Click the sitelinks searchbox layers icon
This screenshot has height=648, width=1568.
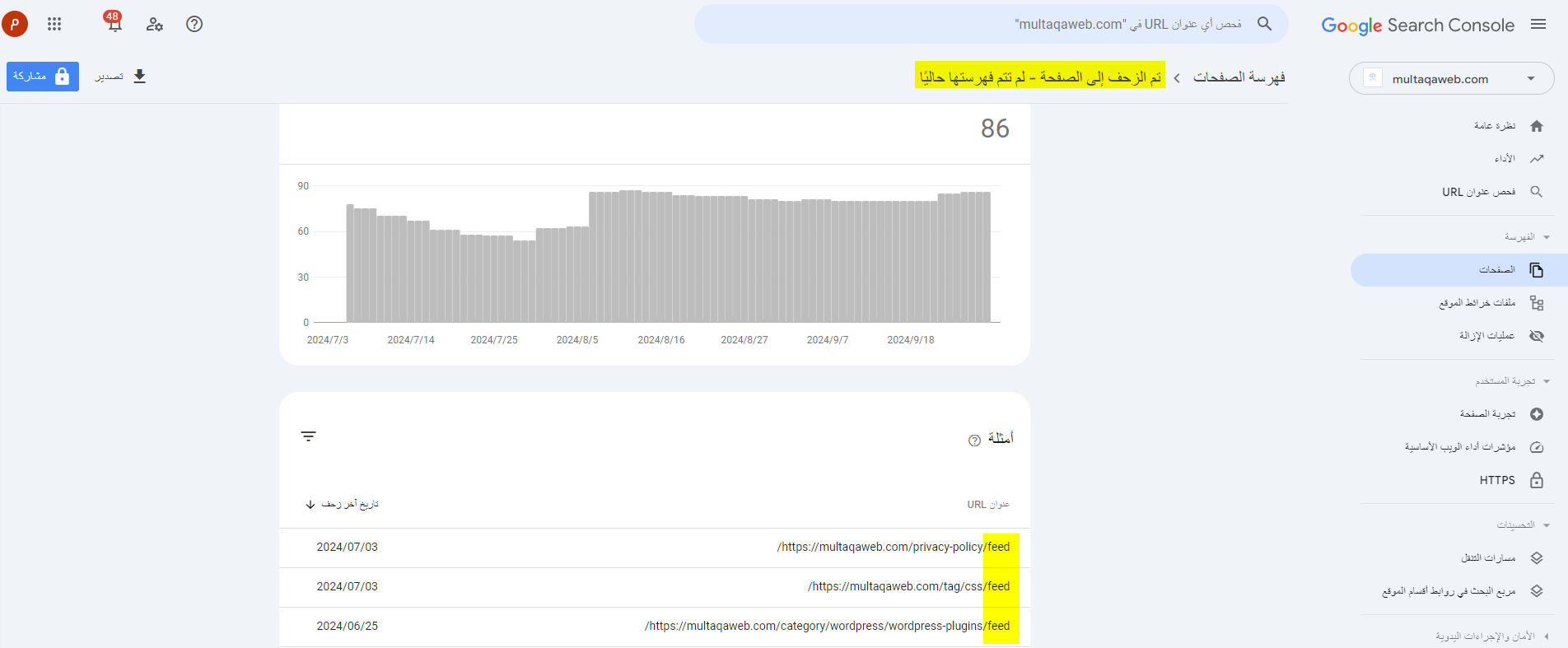(x=1537, y=591)
